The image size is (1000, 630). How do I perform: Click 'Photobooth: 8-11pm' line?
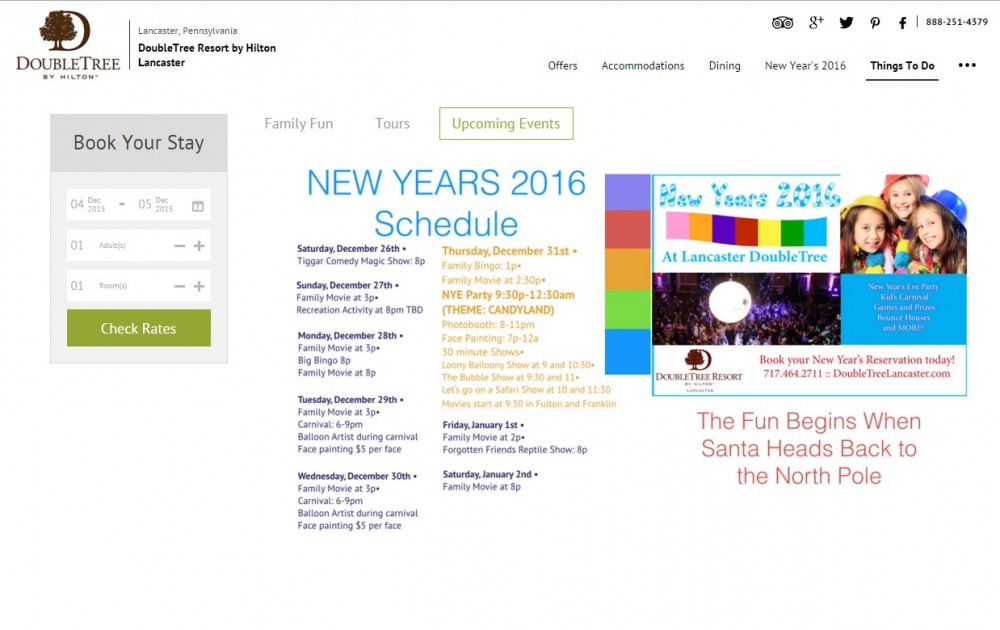point(489,325)
